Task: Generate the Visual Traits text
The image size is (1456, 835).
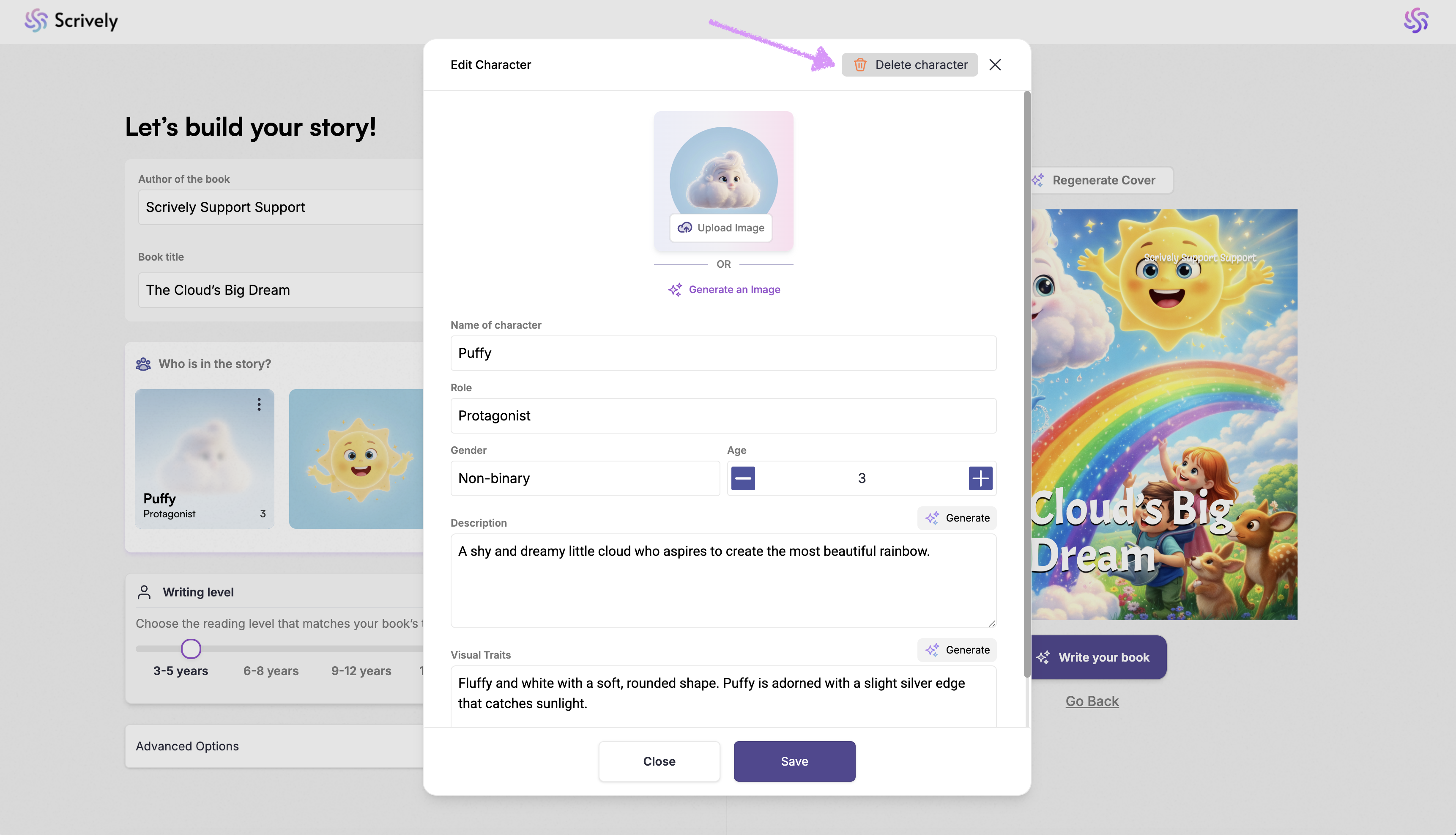Action: [x=957, y=650]
